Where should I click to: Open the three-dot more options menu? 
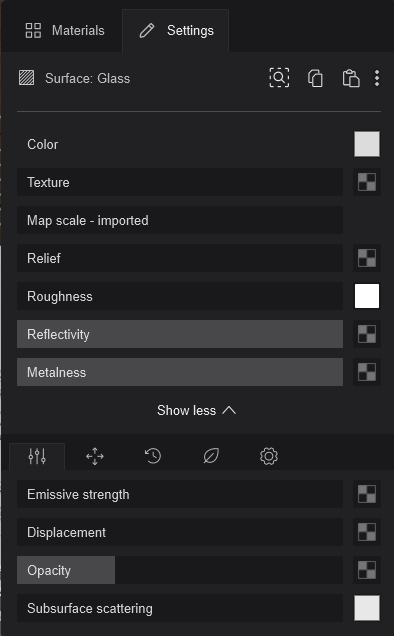[x=377, y=78]
